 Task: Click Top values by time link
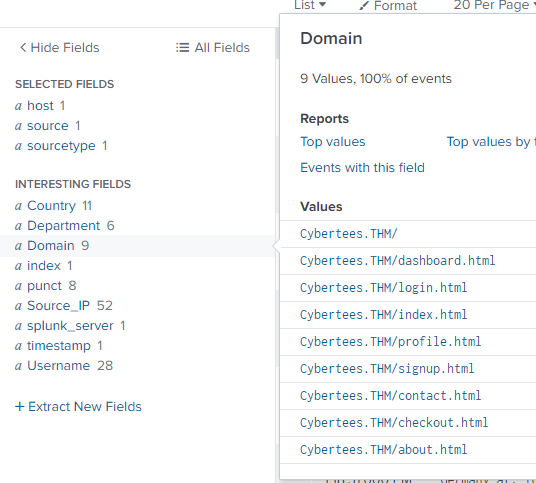pyautogui.click(x=491, y=142)
